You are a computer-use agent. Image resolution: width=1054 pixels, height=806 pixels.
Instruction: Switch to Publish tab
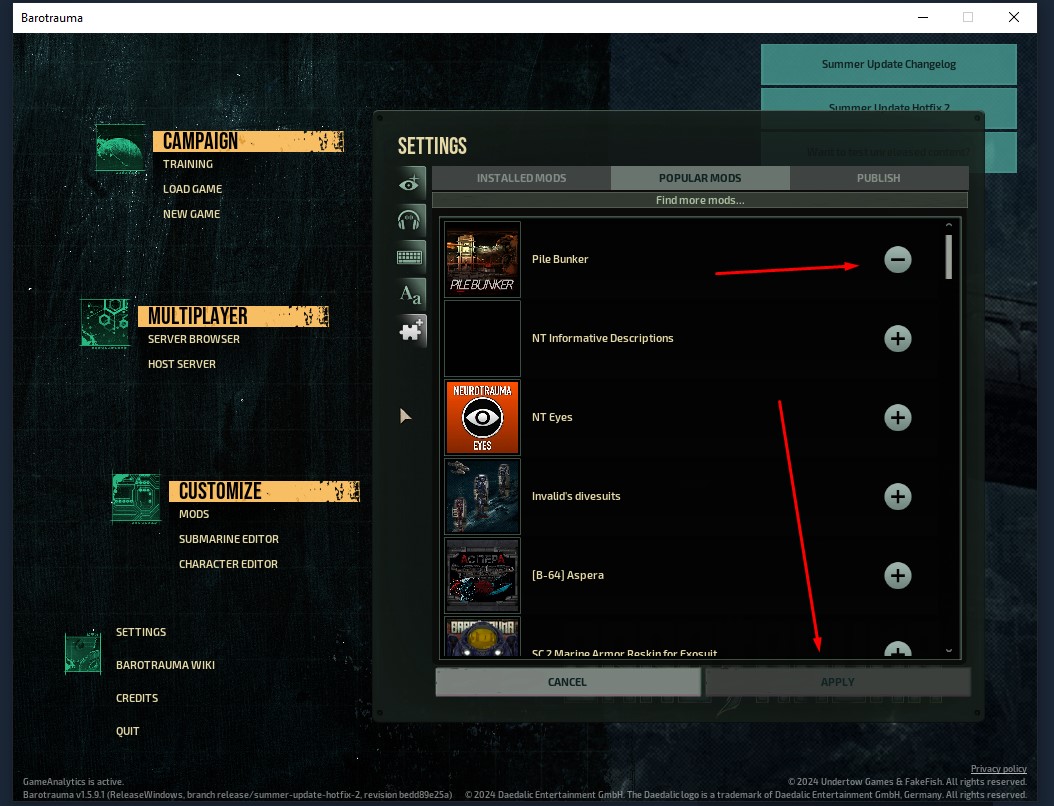878,178
